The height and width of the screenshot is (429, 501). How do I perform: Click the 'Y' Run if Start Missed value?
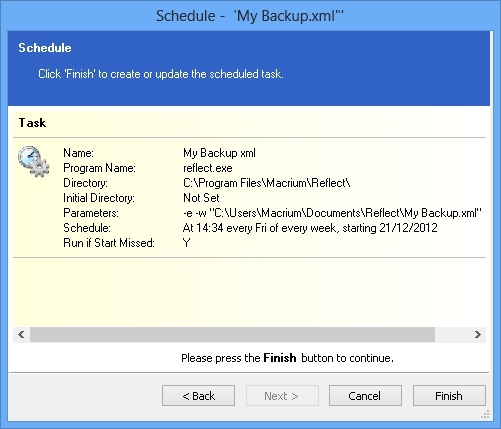coord(187,243)
